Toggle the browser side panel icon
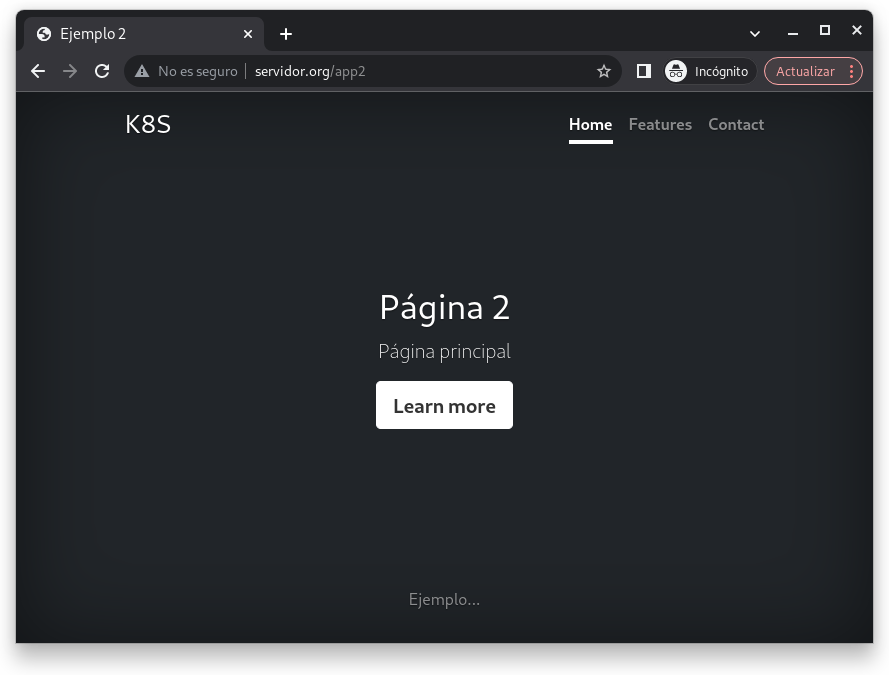 point(644,71)
